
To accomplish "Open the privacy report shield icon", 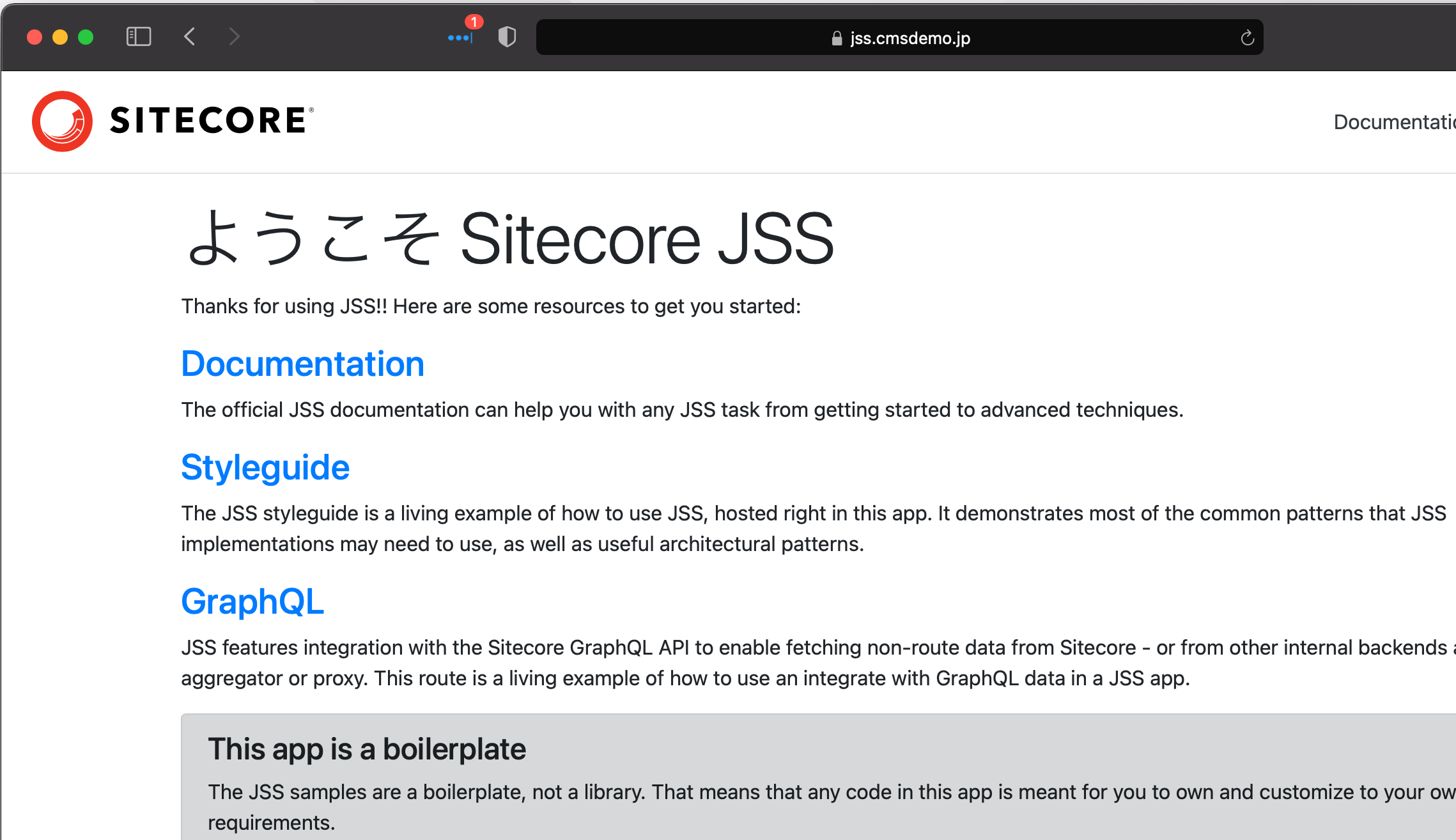I will [507, 36].
